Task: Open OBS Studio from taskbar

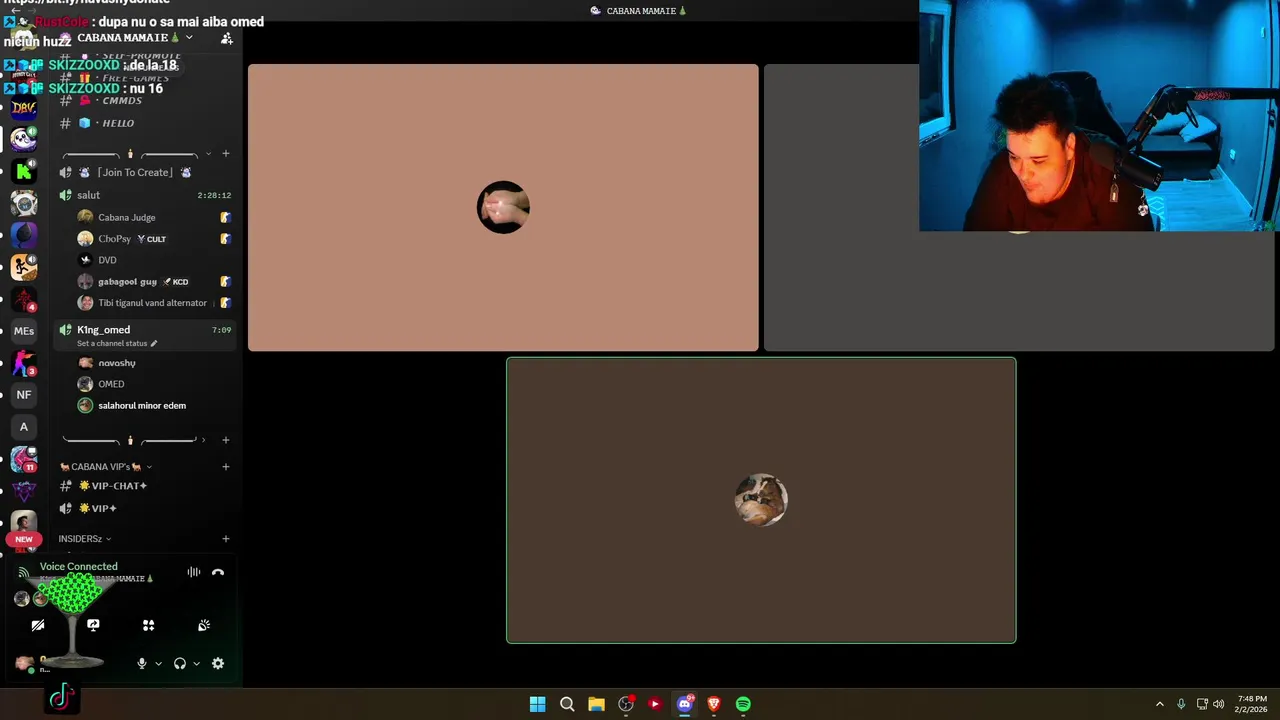Action: pyautogui.click(x=626, y=704)
